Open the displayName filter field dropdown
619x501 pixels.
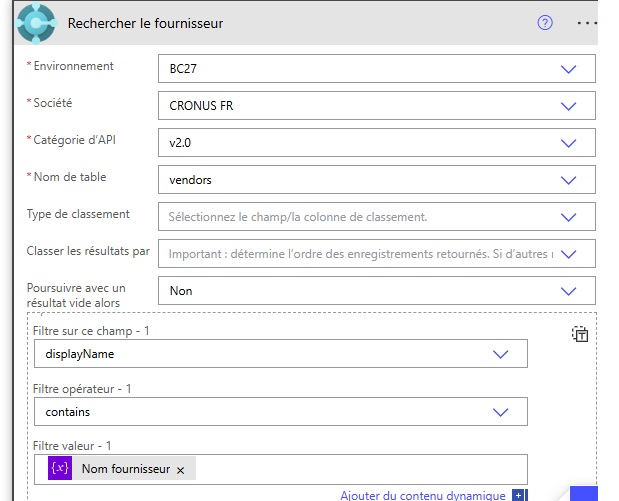coord(500,354)
